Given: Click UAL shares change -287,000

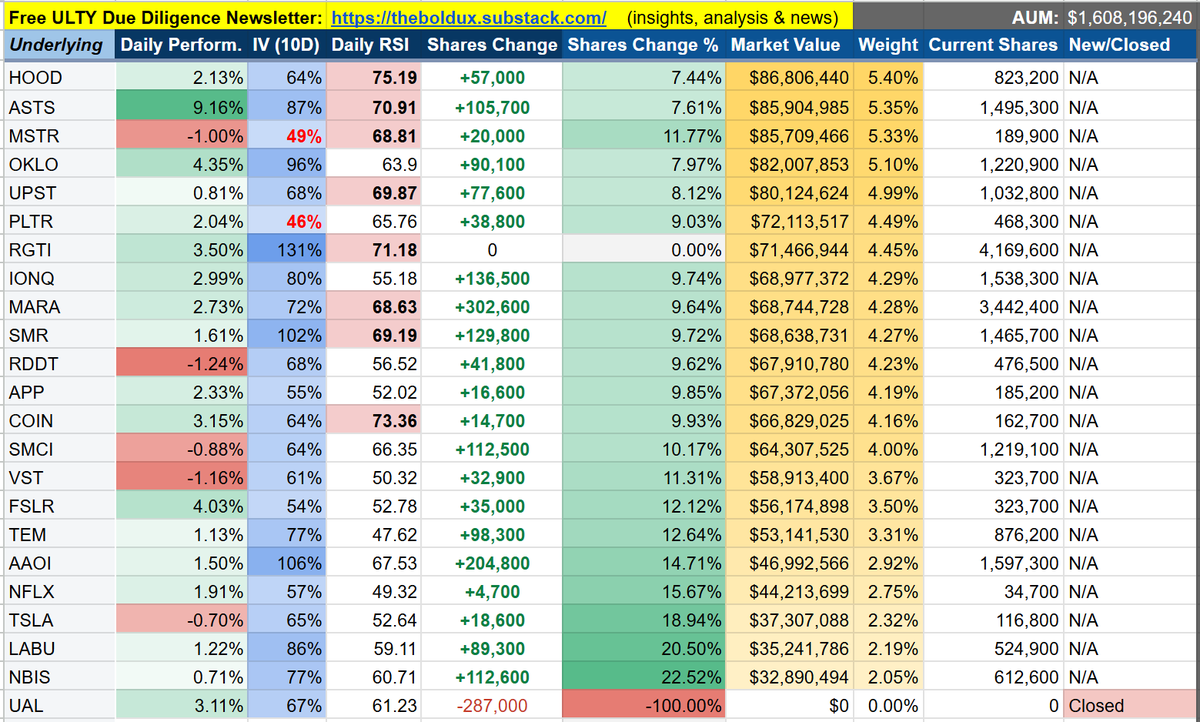Looking at the screenshot, I should [491, 705].
